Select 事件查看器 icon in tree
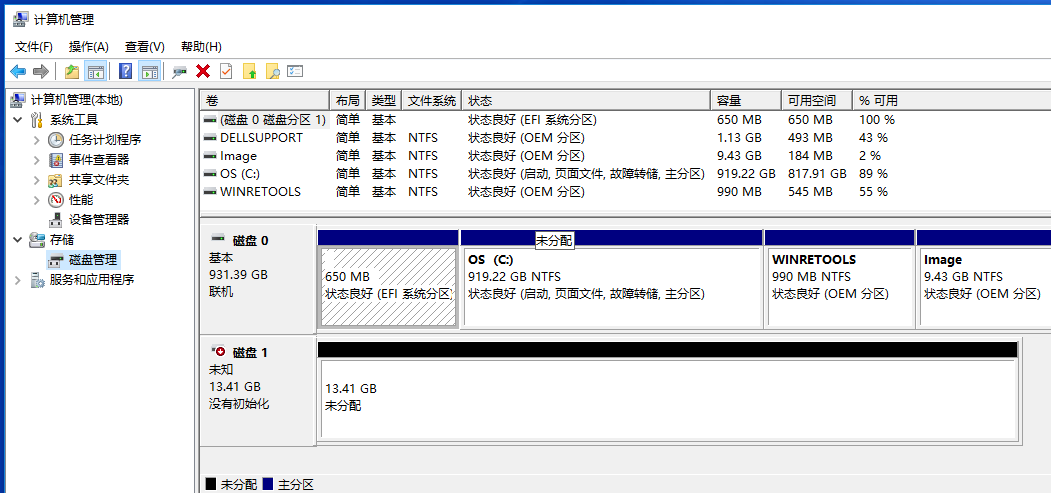The width and height of the screenshot is (1051, 493). (x=56, y=160)
